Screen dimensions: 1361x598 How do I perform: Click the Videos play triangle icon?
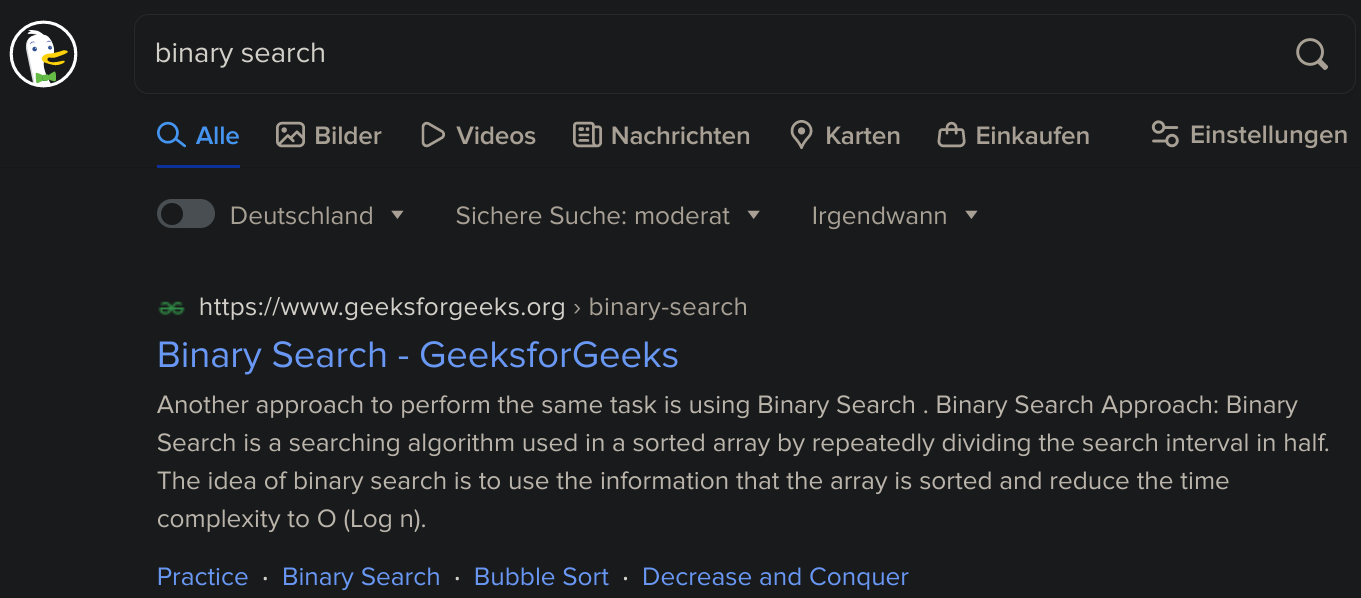pyautogui.click(x=432, y=135)
